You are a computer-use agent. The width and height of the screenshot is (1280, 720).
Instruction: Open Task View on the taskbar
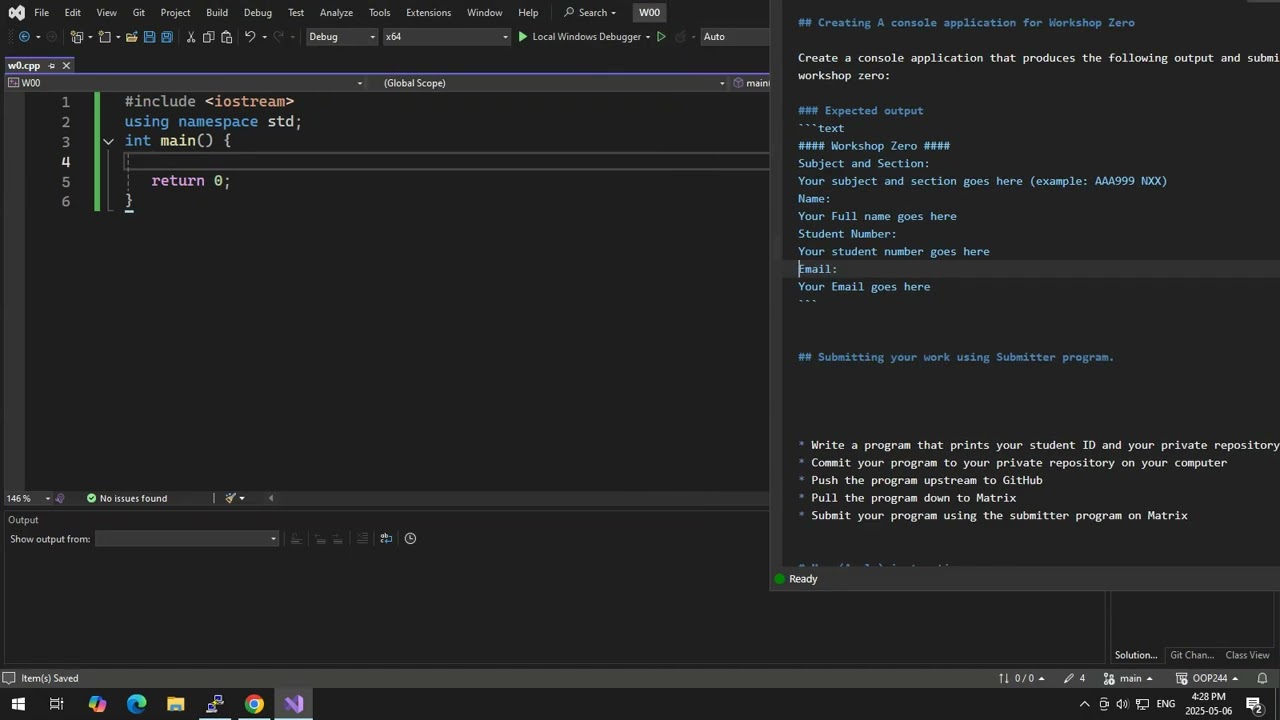[x=57, y=704]
